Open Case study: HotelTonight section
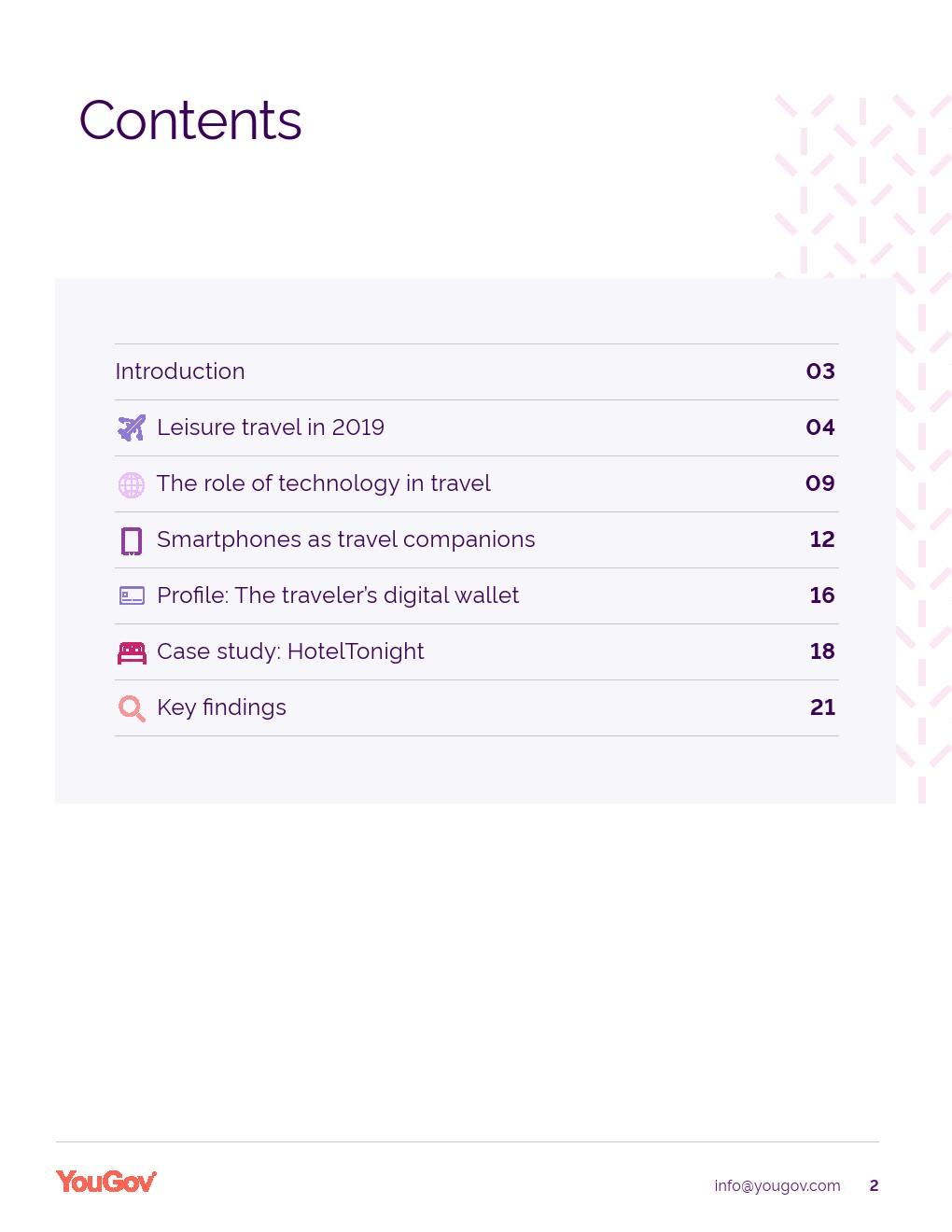 click(290, 651)
